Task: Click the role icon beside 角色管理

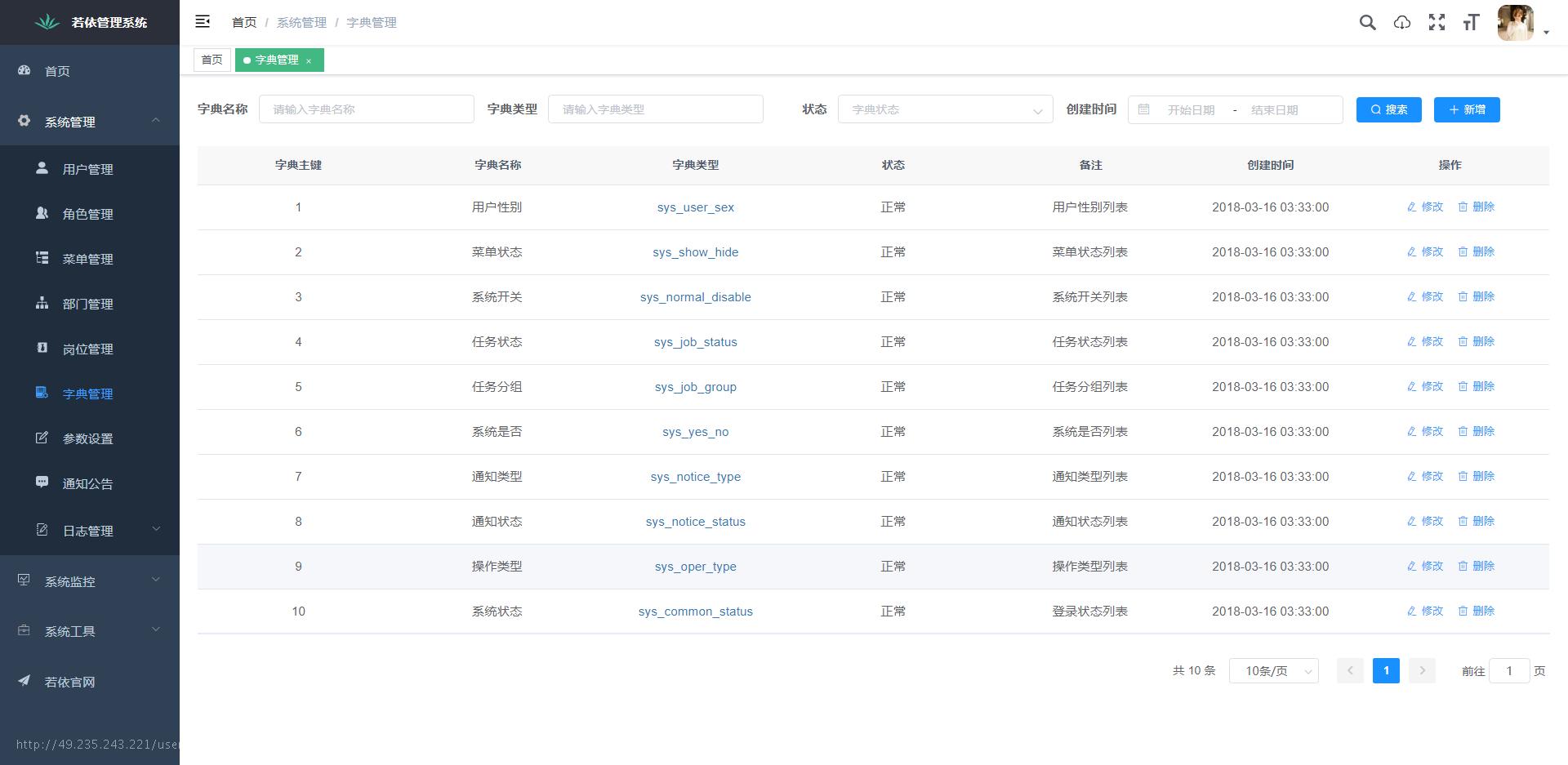Action: (x=42, y=213)
